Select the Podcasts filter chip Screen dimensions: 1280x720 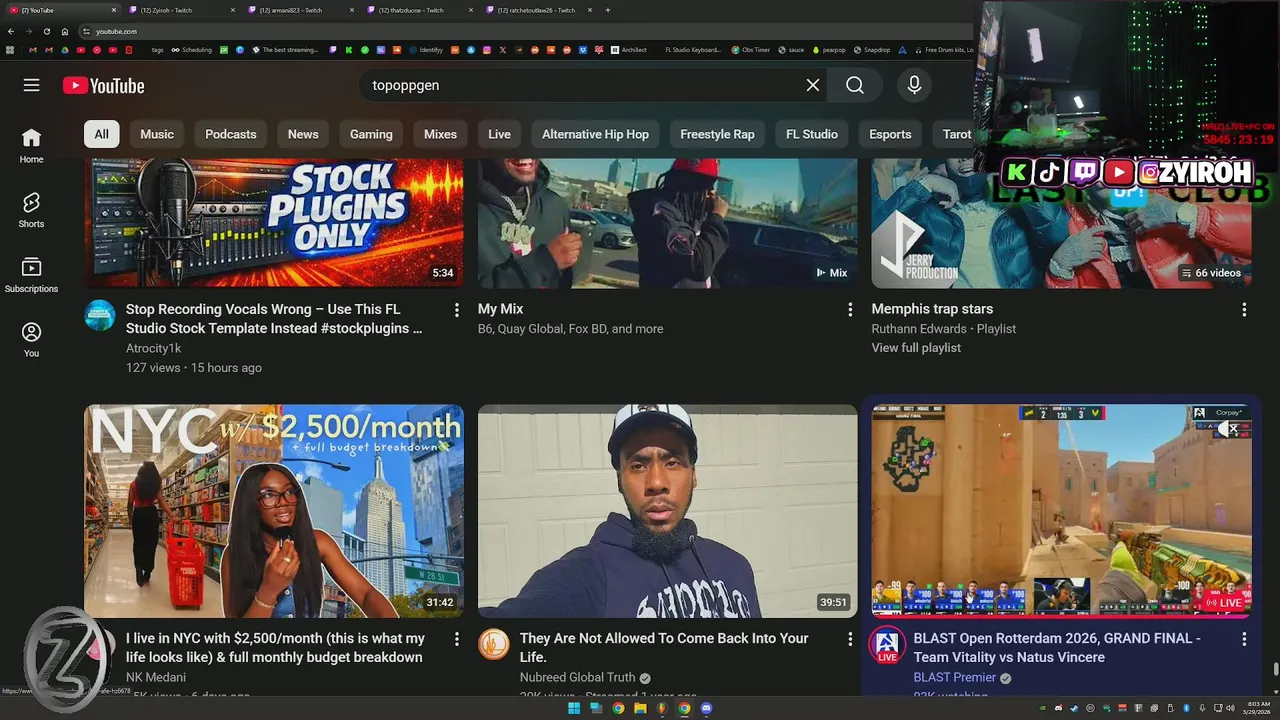(x=231, y=134)
